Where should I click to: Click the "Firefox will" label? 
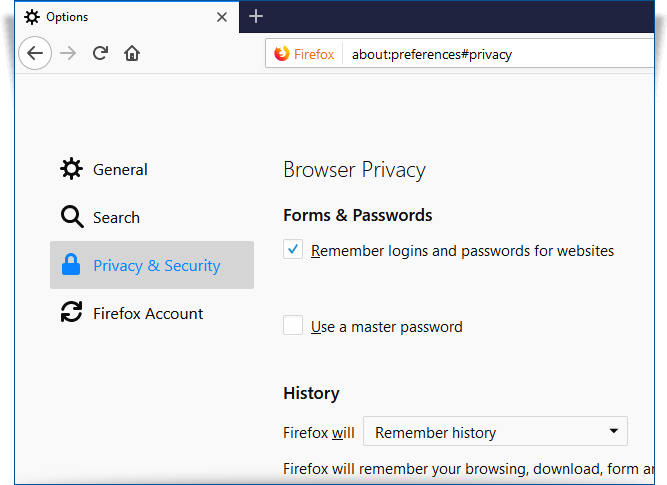[319, 433]
